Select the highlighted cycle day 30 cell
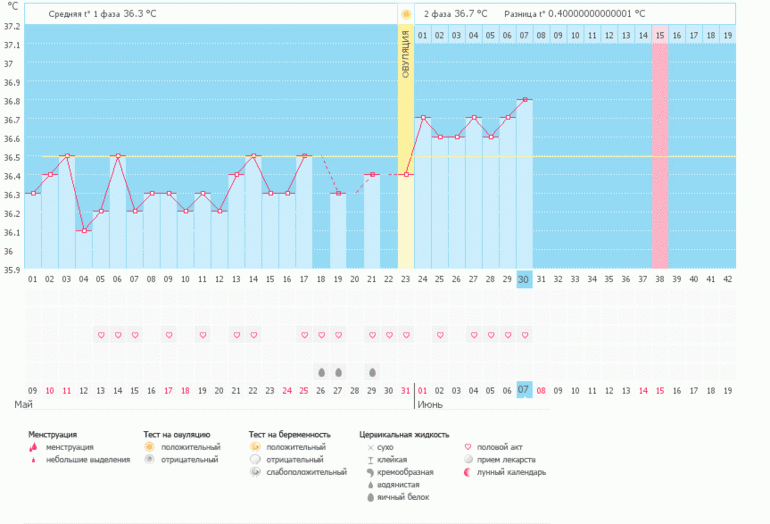 click(524, 279)
